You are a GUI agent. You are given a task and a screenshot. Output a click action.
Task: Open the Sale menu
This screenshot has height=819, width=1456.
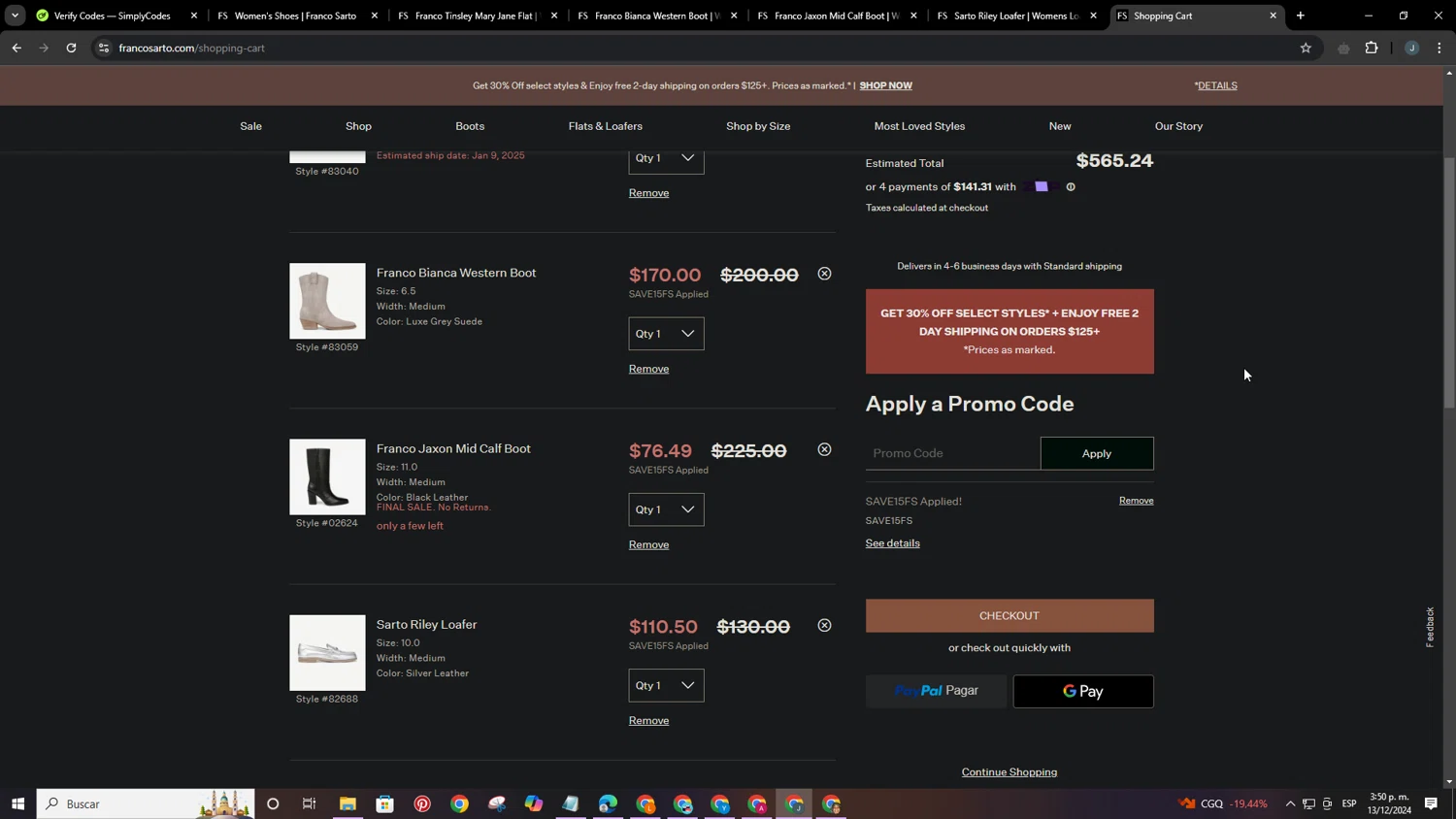250,126
